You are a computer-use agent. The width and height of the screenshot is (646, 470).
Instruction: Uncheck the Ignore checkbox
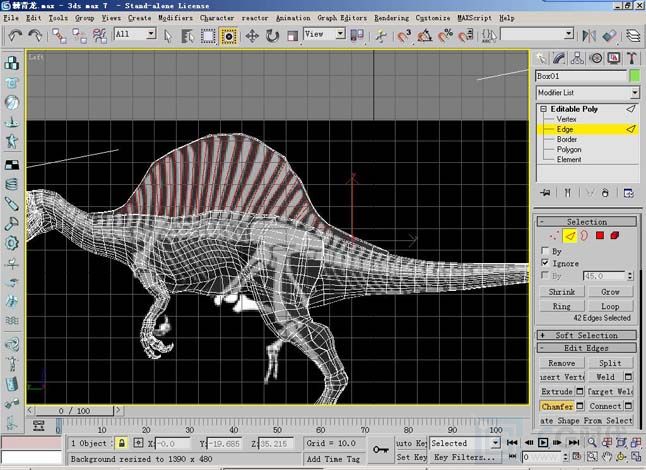pos(545,263)
